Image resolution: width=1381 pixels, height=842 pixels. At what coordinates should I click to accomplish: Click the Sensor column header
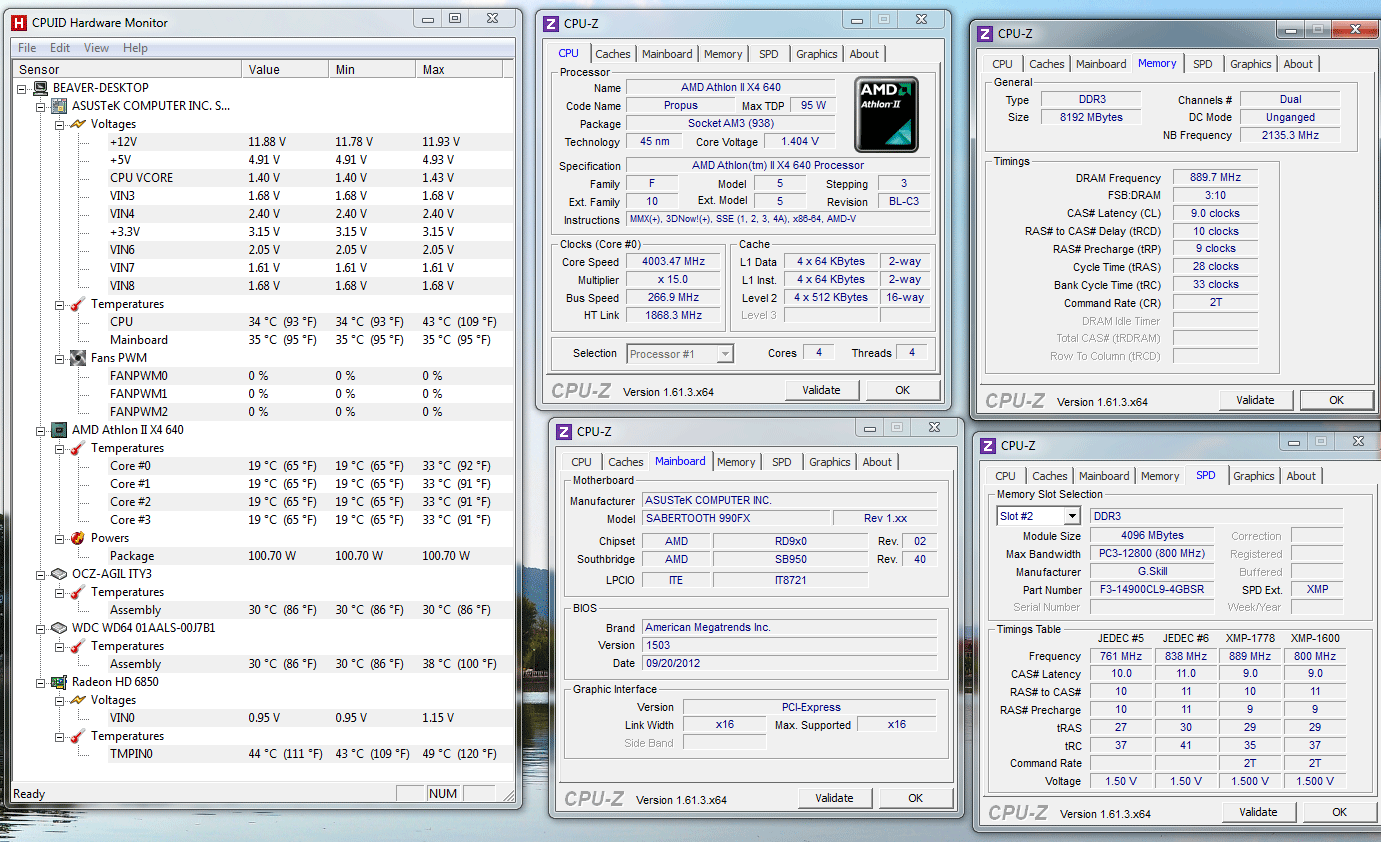pos(127,70)
